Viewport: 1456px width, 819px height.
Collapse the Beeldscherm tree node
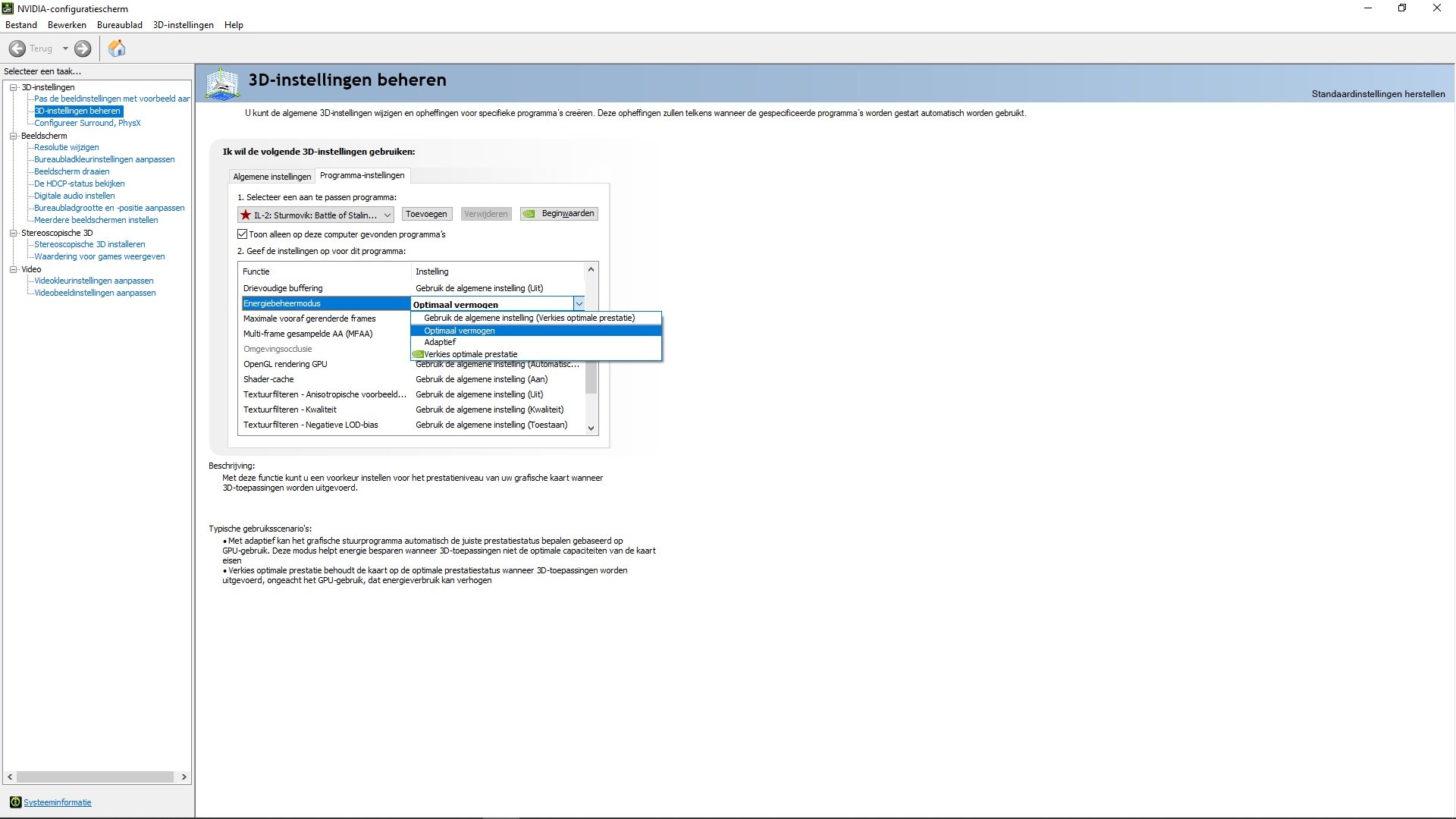(x=14, y=136)
